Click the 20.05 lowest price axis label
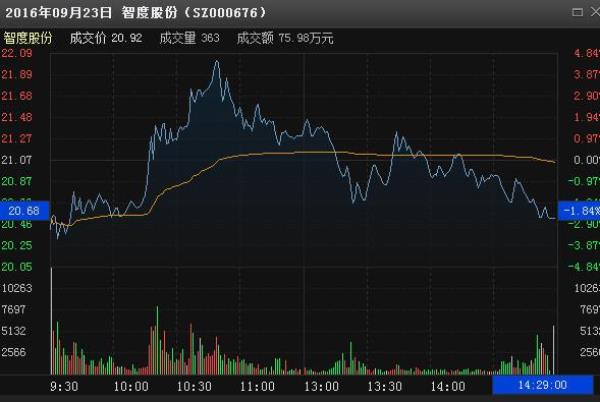Viewport: 600px width, 402px height. (18, 267)
